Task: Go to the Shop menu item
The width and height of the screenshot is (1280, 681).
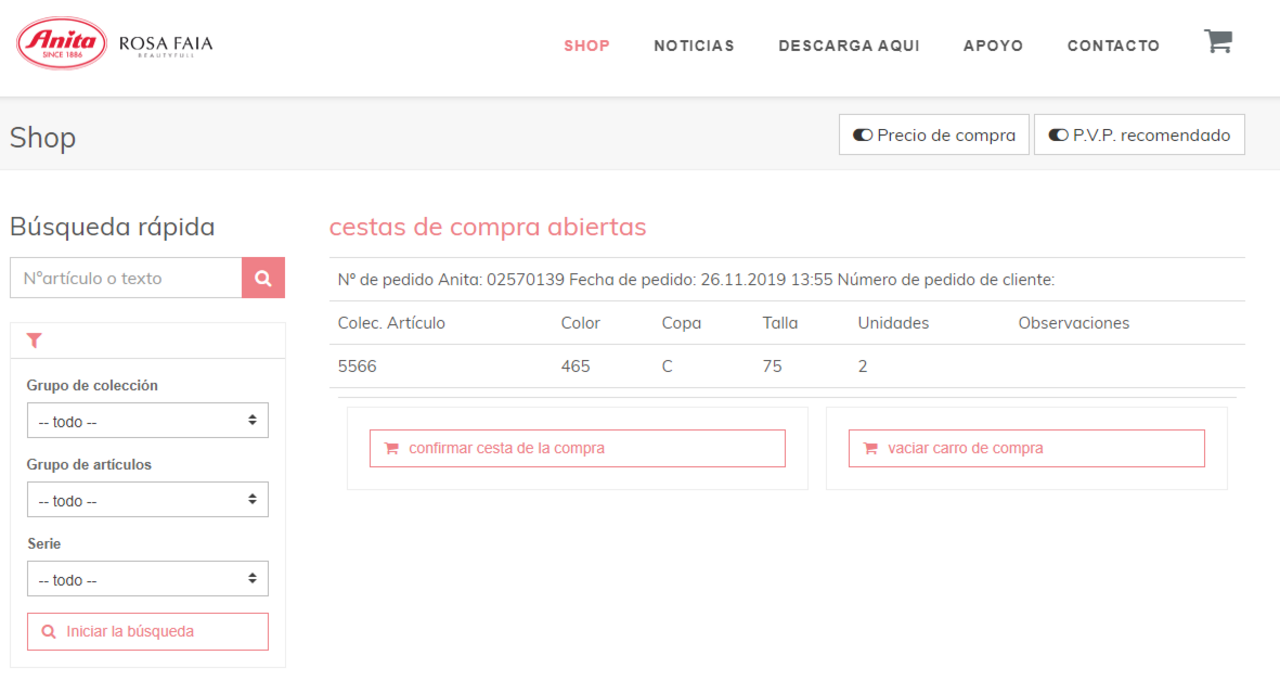Action: 586,46
